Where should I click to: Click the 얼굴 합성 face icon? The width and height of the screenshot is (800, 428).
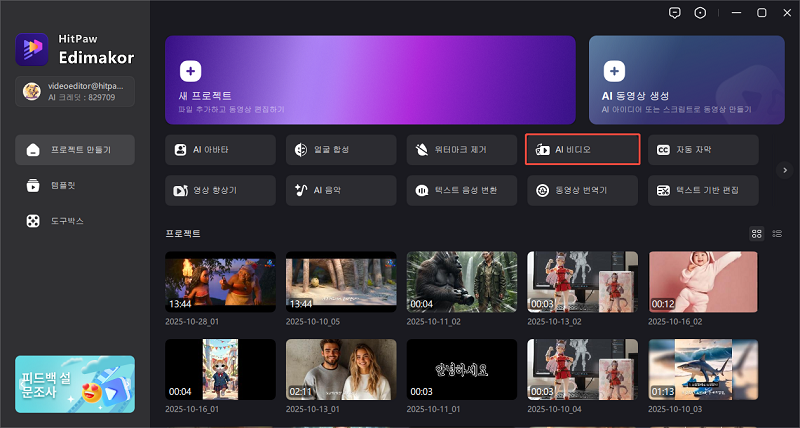click(301, 149)
